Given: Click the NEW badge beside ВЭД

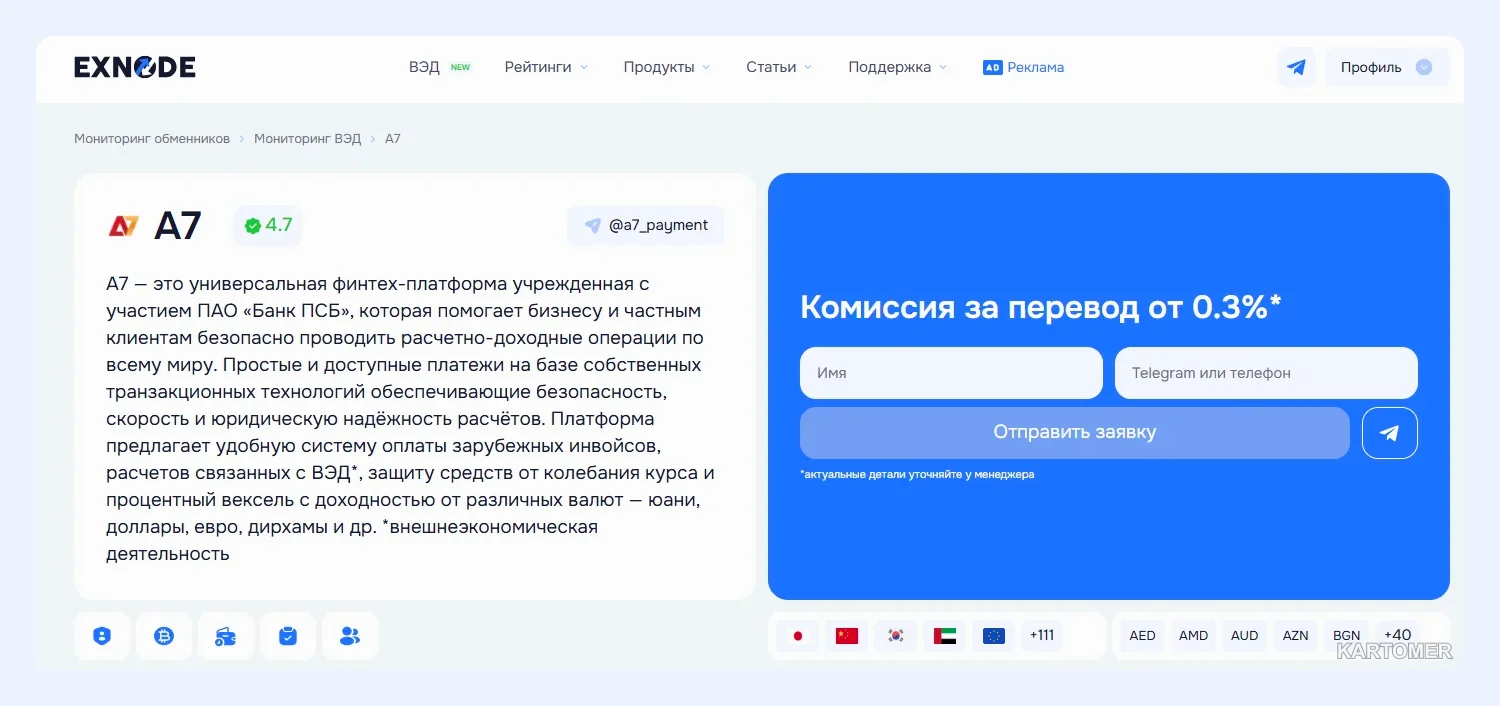Looking at the screenshot, I should [460, 67].
